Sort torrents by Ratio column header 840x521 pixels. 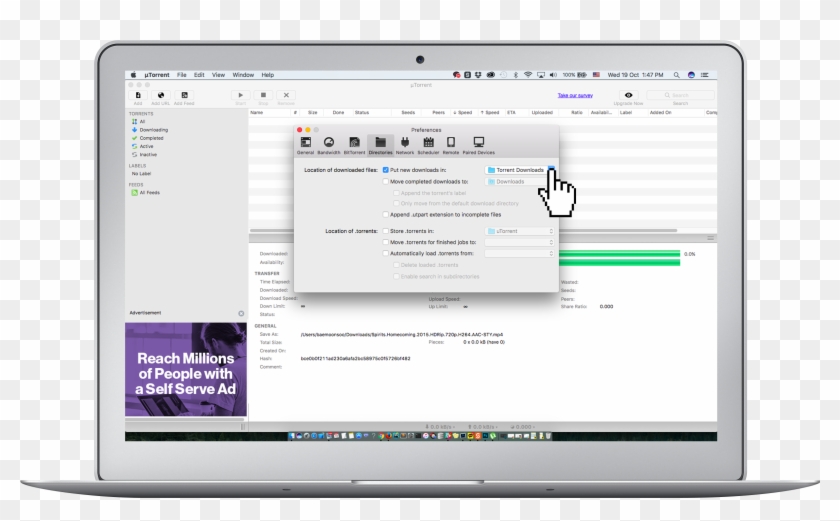576,113
